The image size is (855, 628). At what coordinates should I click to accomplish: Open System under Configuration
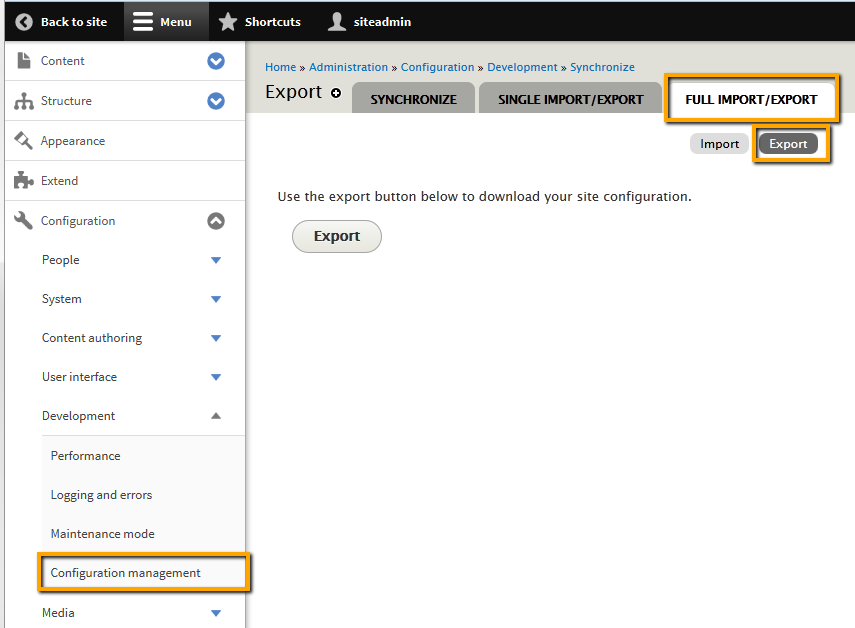coord(62,299)
